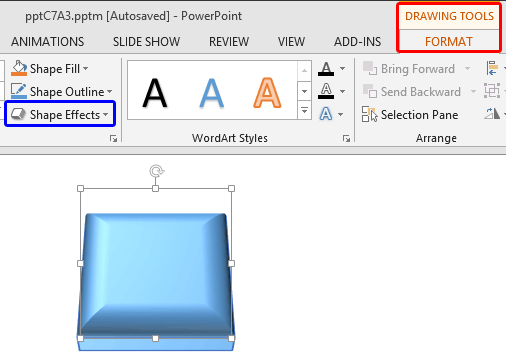Apply the orange outlined WordArt style
This screenshot has height=362, width=506.
(267, 93)
